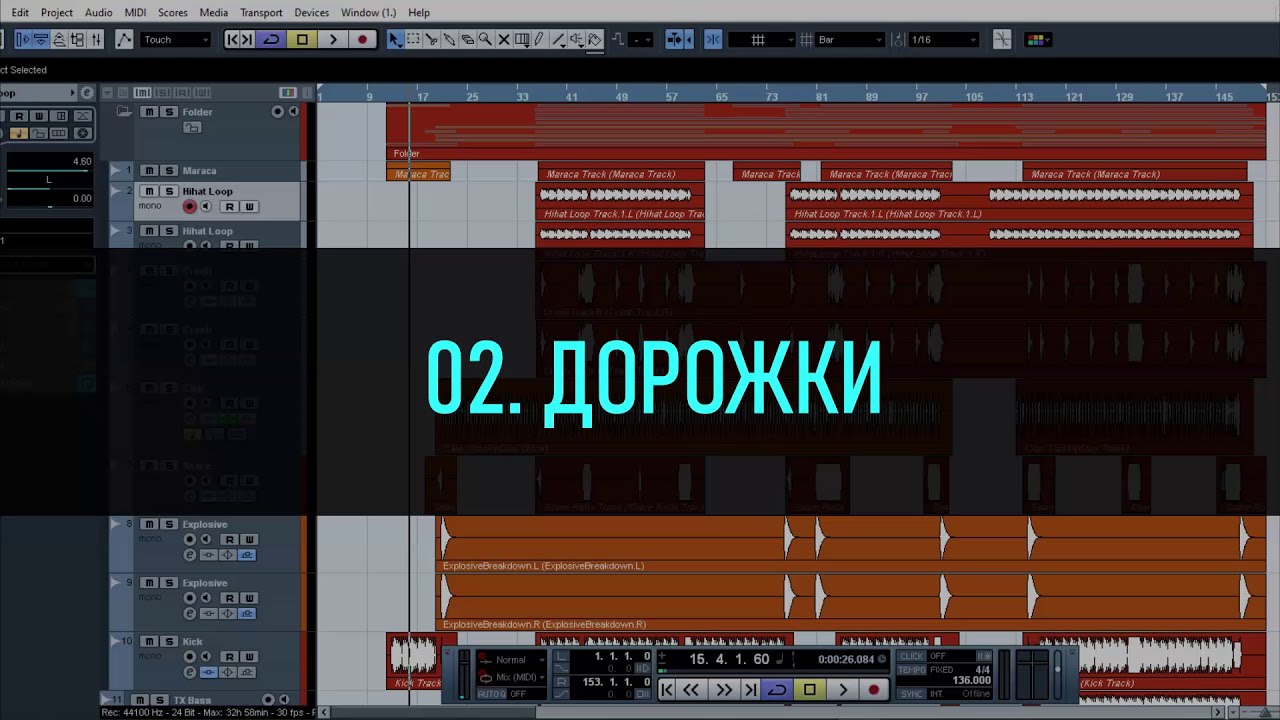
Task: Click Fast Forward in the transport panel
Action: click(724, 690)
